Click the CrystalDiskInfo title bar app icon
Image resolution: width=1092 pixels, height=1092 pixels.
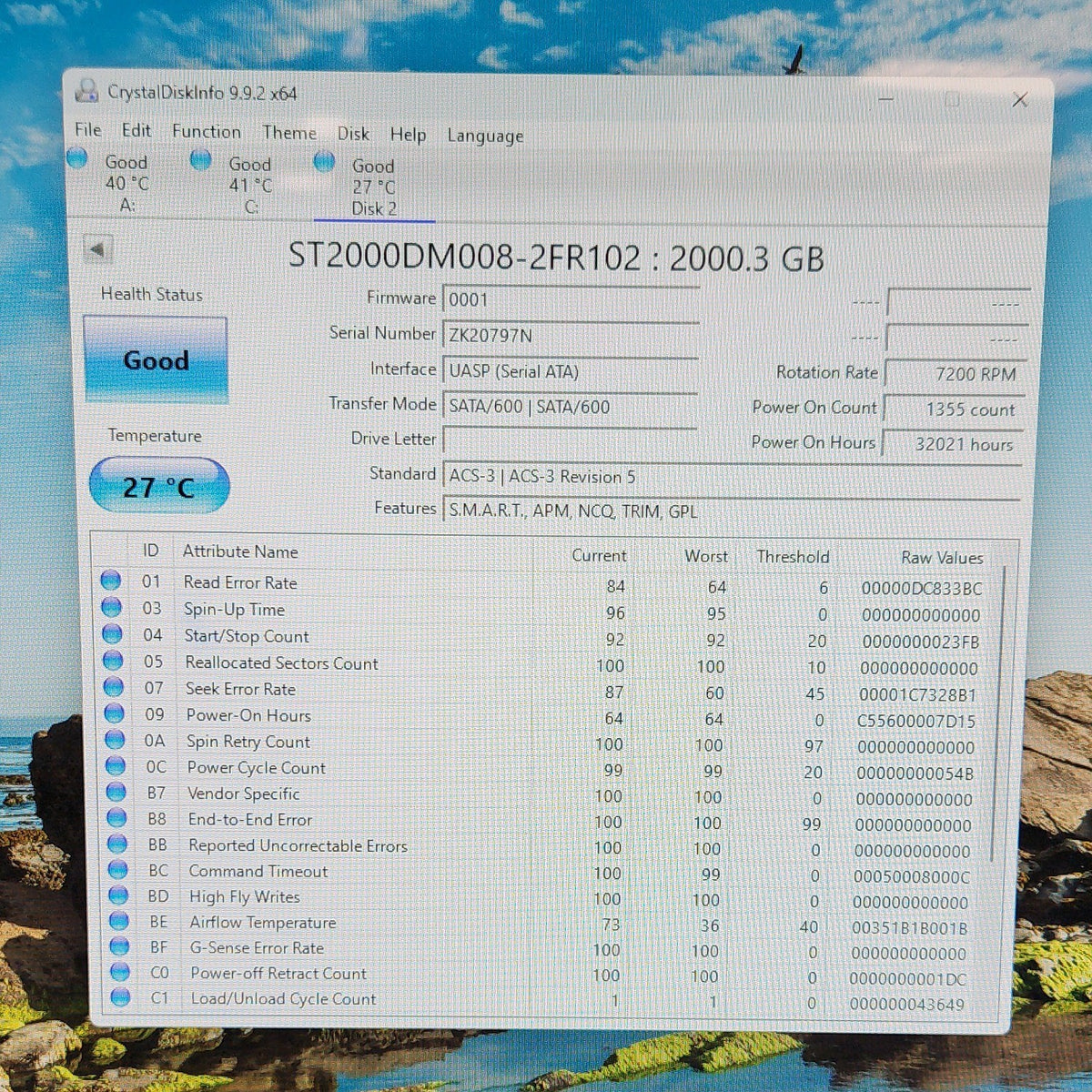click(x=87, y=91)
